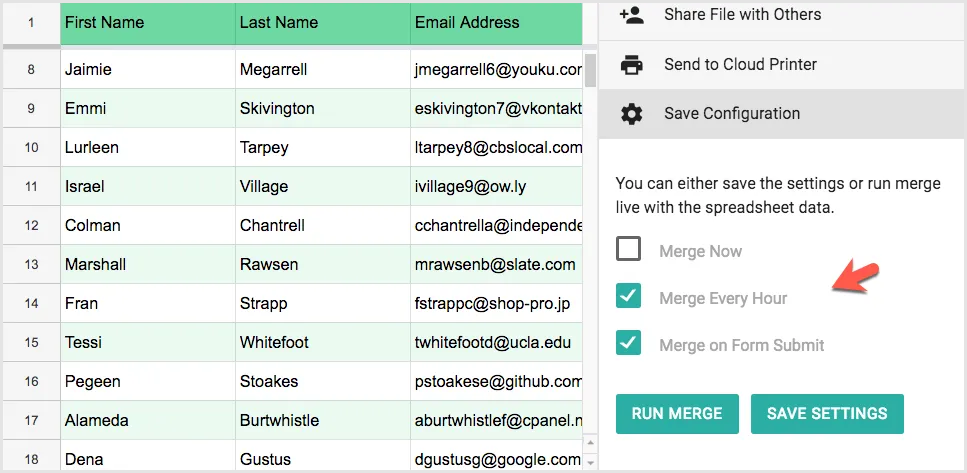The height and width of the screenshot is (473, 967).
Task: Open the Share File with Others menu entry
Action: pyautogui.click(x=742, y=15)
